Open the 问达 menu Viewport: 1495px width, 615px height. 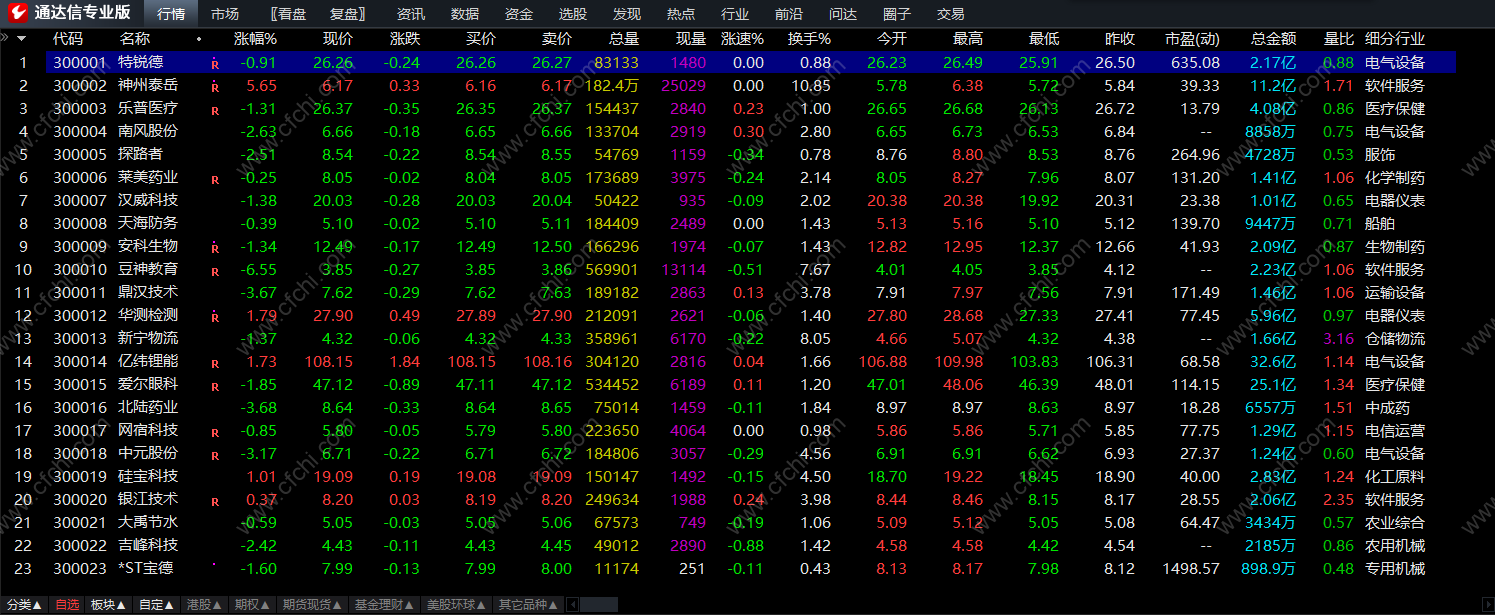(843, 14)
